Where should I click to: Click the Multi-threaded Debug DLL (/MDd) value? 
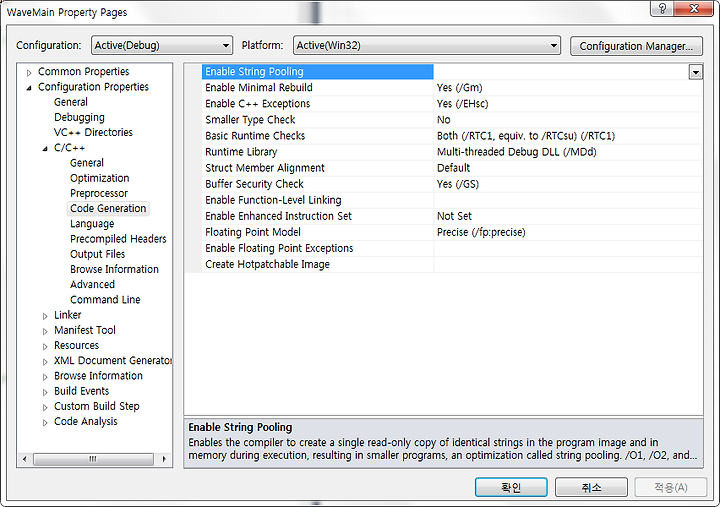pos(568,152)
